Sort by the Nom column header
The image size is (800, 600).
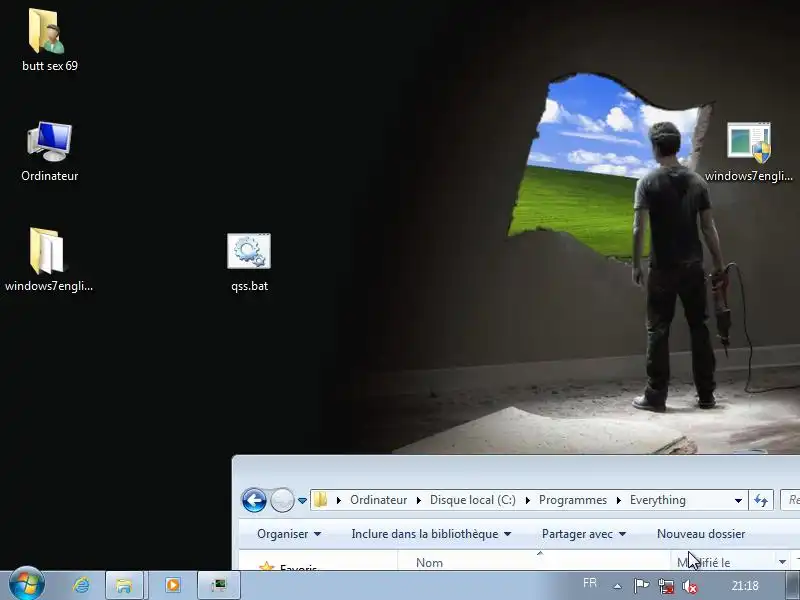click(534, 563)
